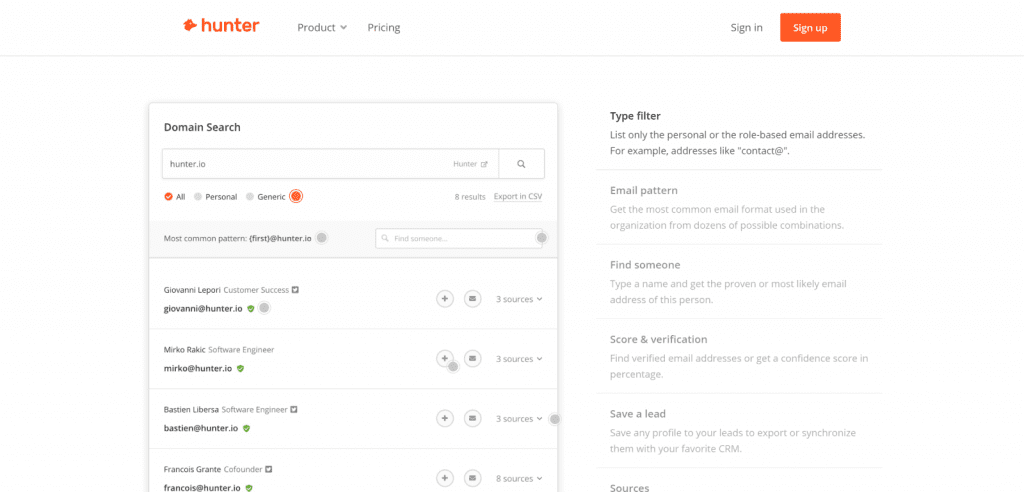
Task: Open Giovanni Lepori's social profile icon
Action: tap(295, 289)
